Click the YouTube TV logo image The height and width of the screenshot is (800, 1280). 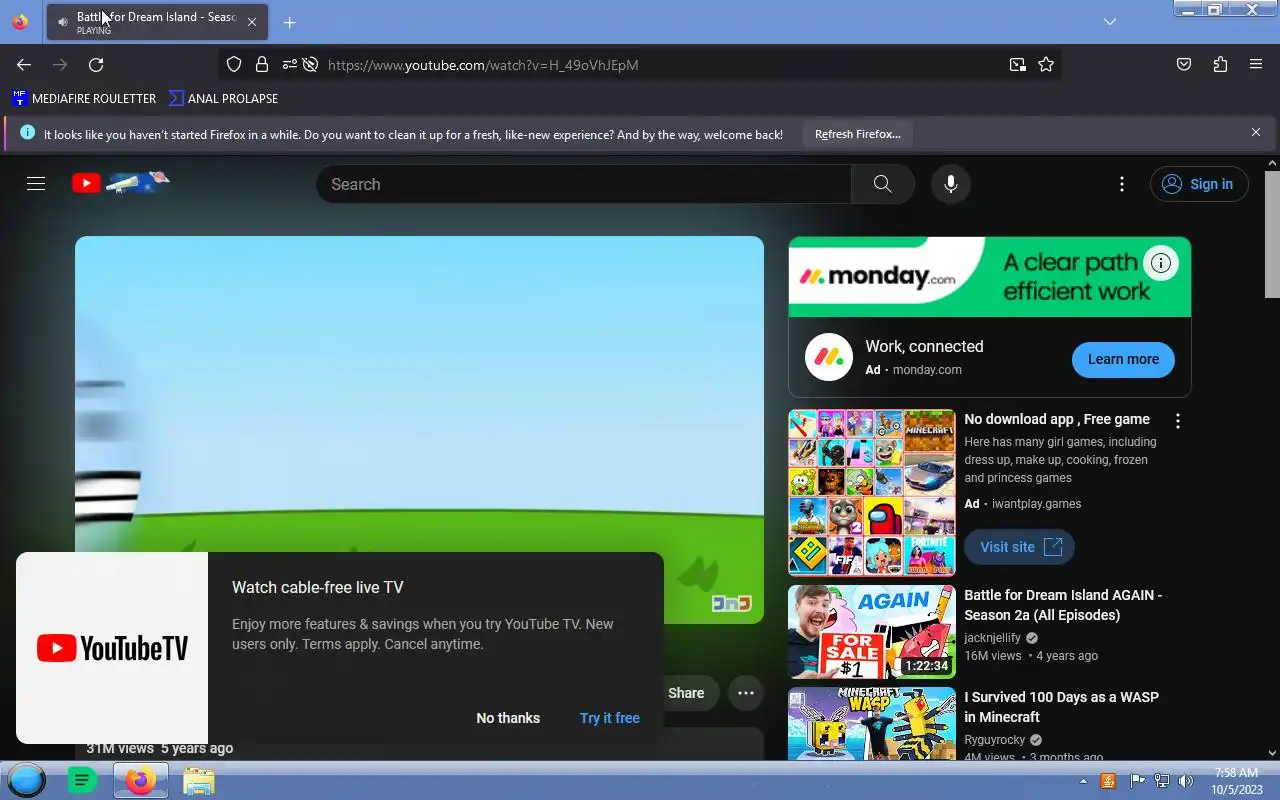tap(112, 648)
